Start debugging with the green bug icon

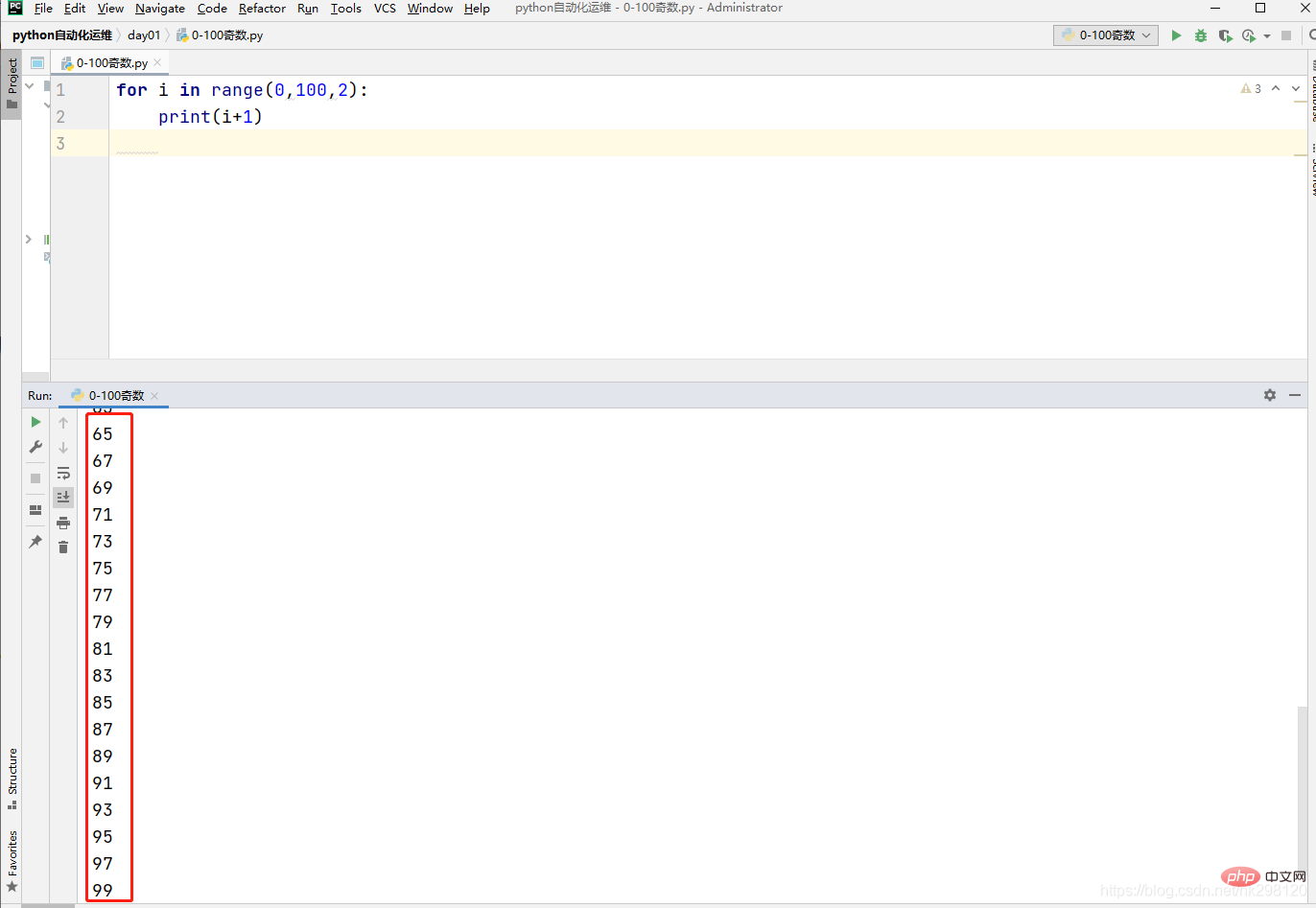(1201, 35)
